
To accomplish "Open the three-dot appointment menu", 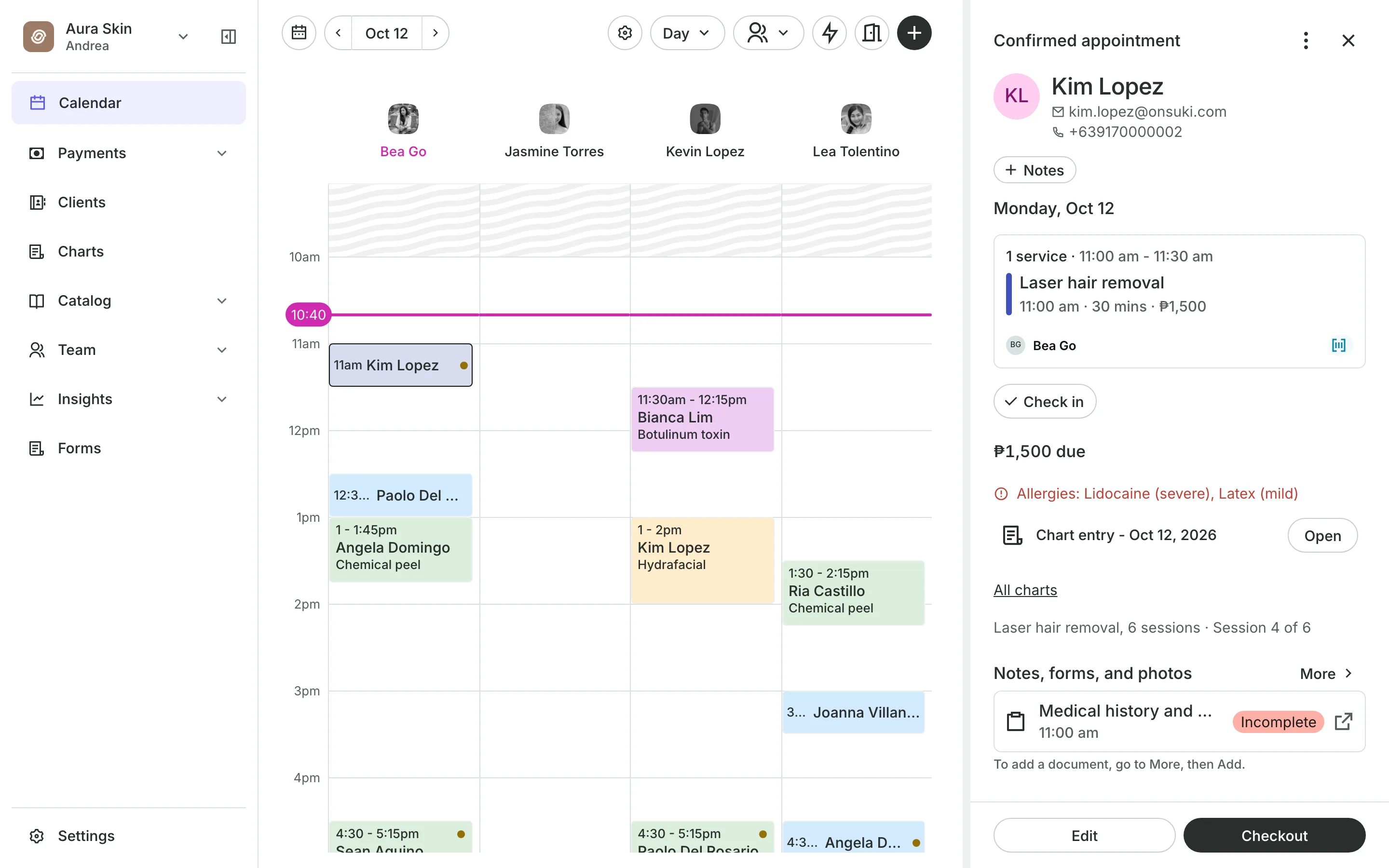I will (1306, 40).
